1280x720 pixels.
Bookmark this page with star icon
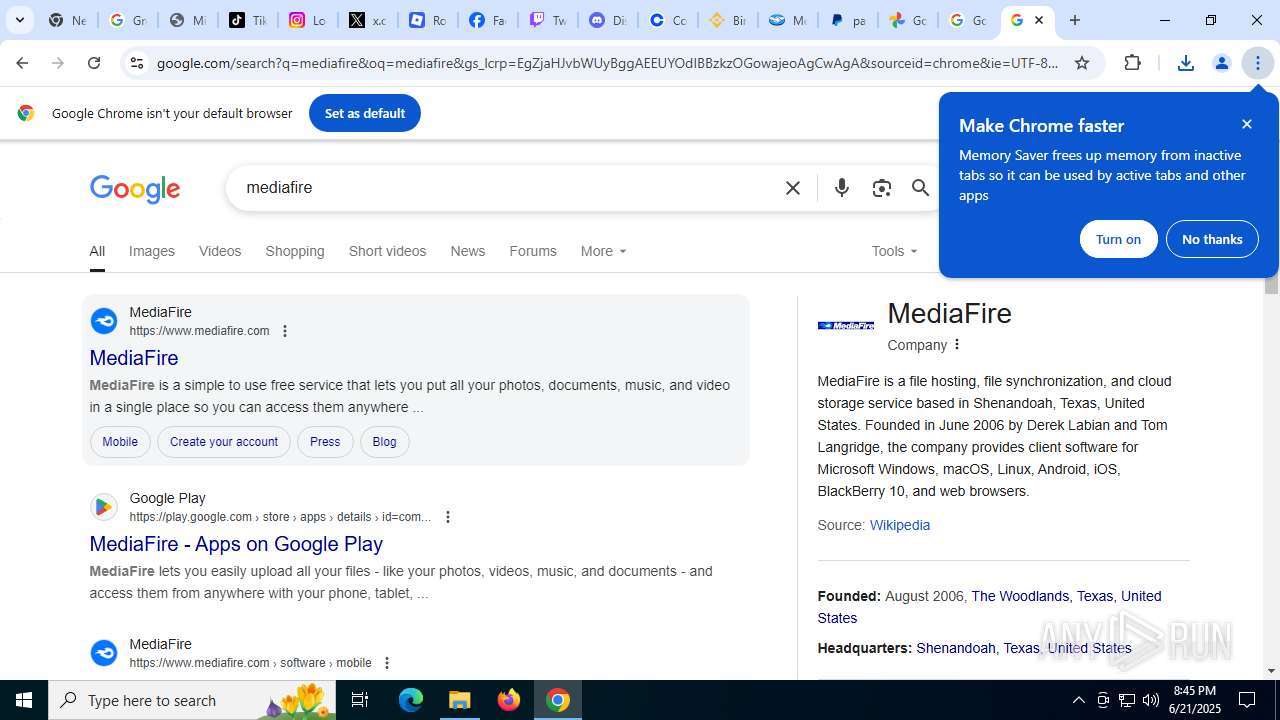(1082, 63)
